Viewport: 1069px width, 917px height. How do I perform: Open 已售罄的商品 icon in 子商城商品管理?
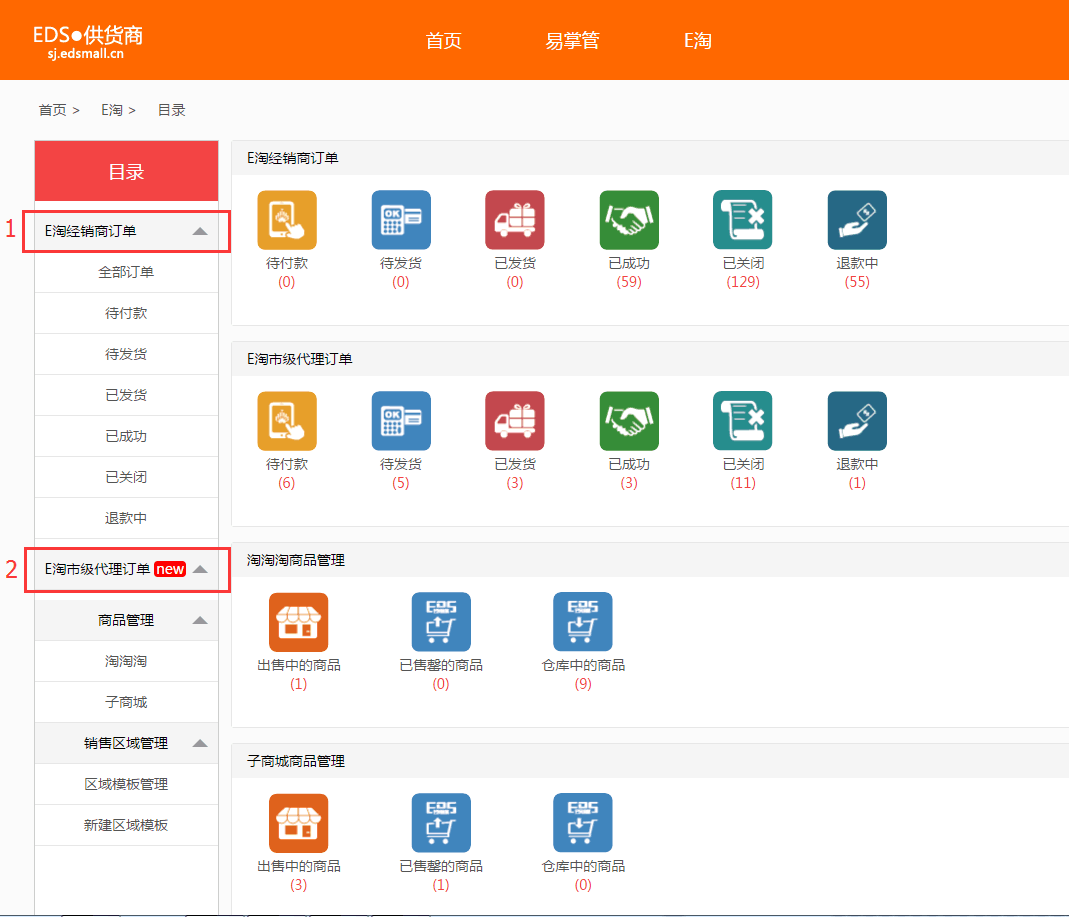[441, 823]
